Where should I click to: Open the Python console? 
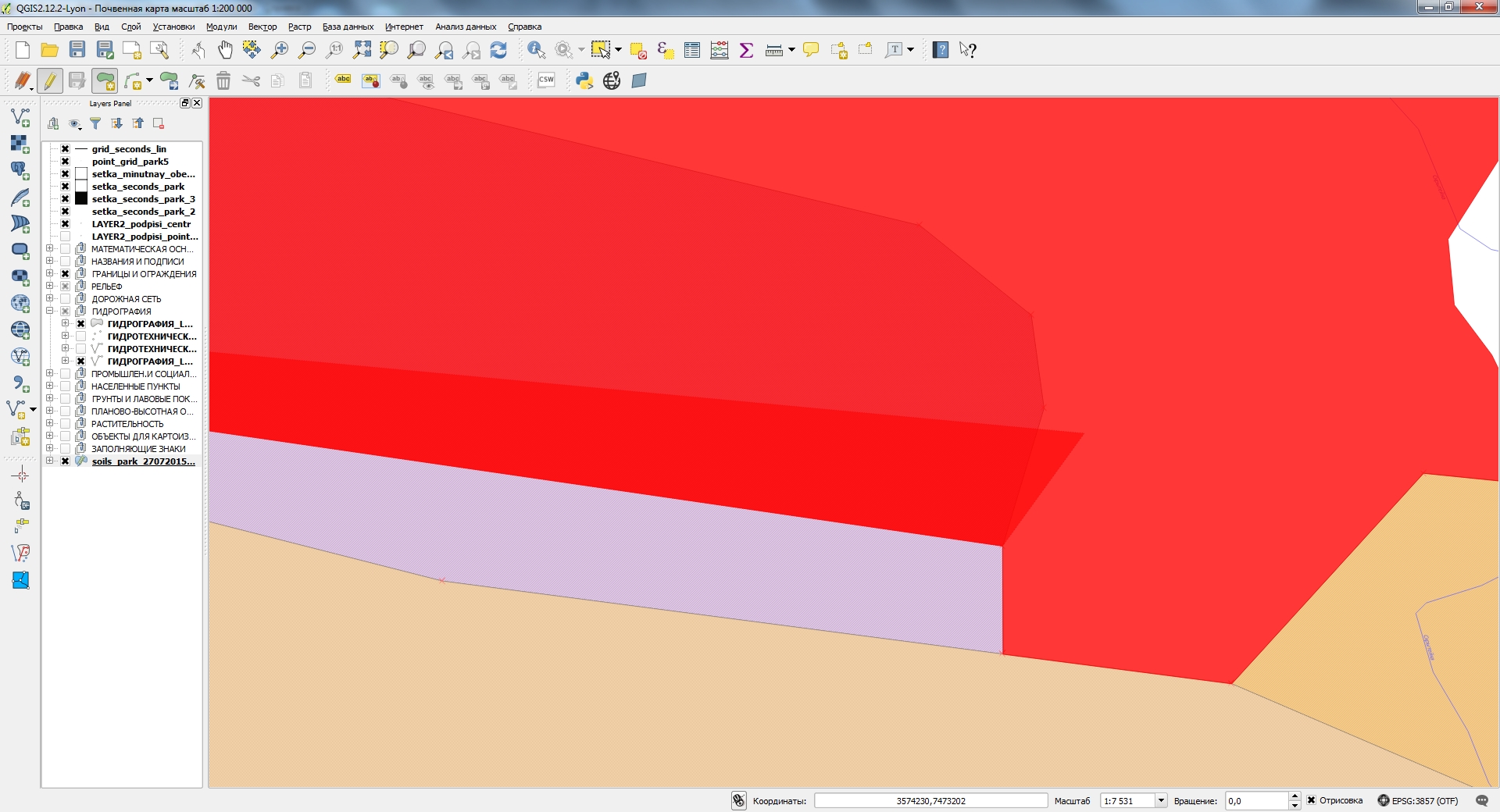point(584,80)
